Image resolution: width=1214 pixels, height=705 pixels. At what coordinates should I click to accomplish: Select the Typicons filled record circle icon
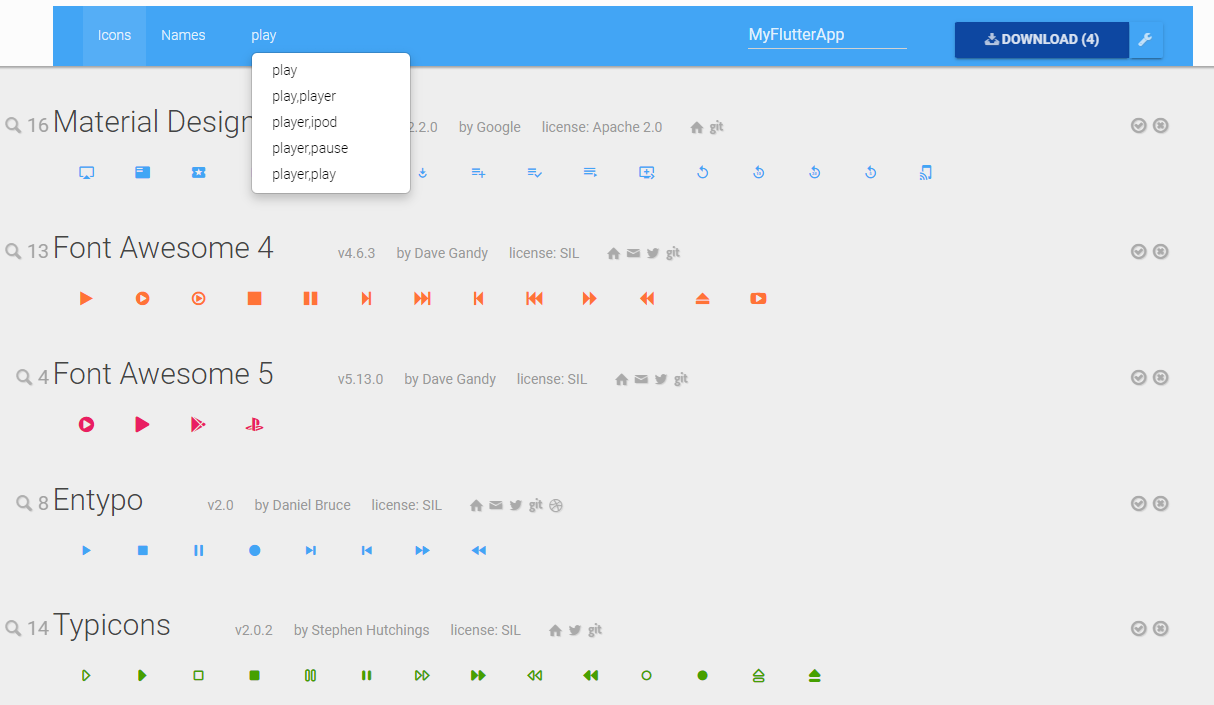coord(703,676)
